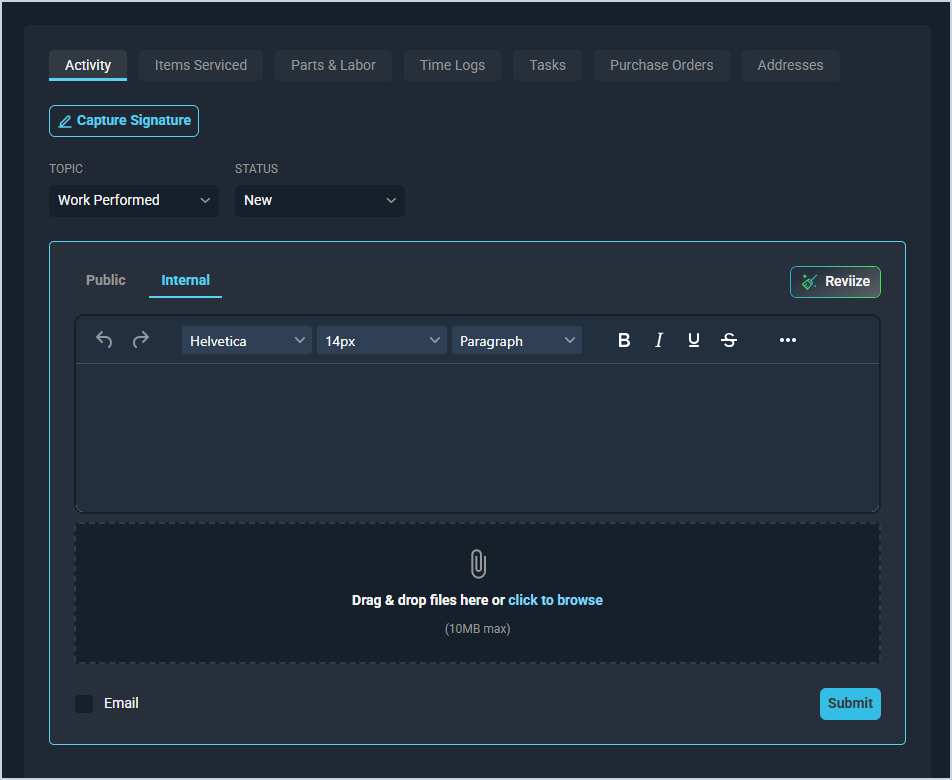Click the Reviize button

click(835, 282)
